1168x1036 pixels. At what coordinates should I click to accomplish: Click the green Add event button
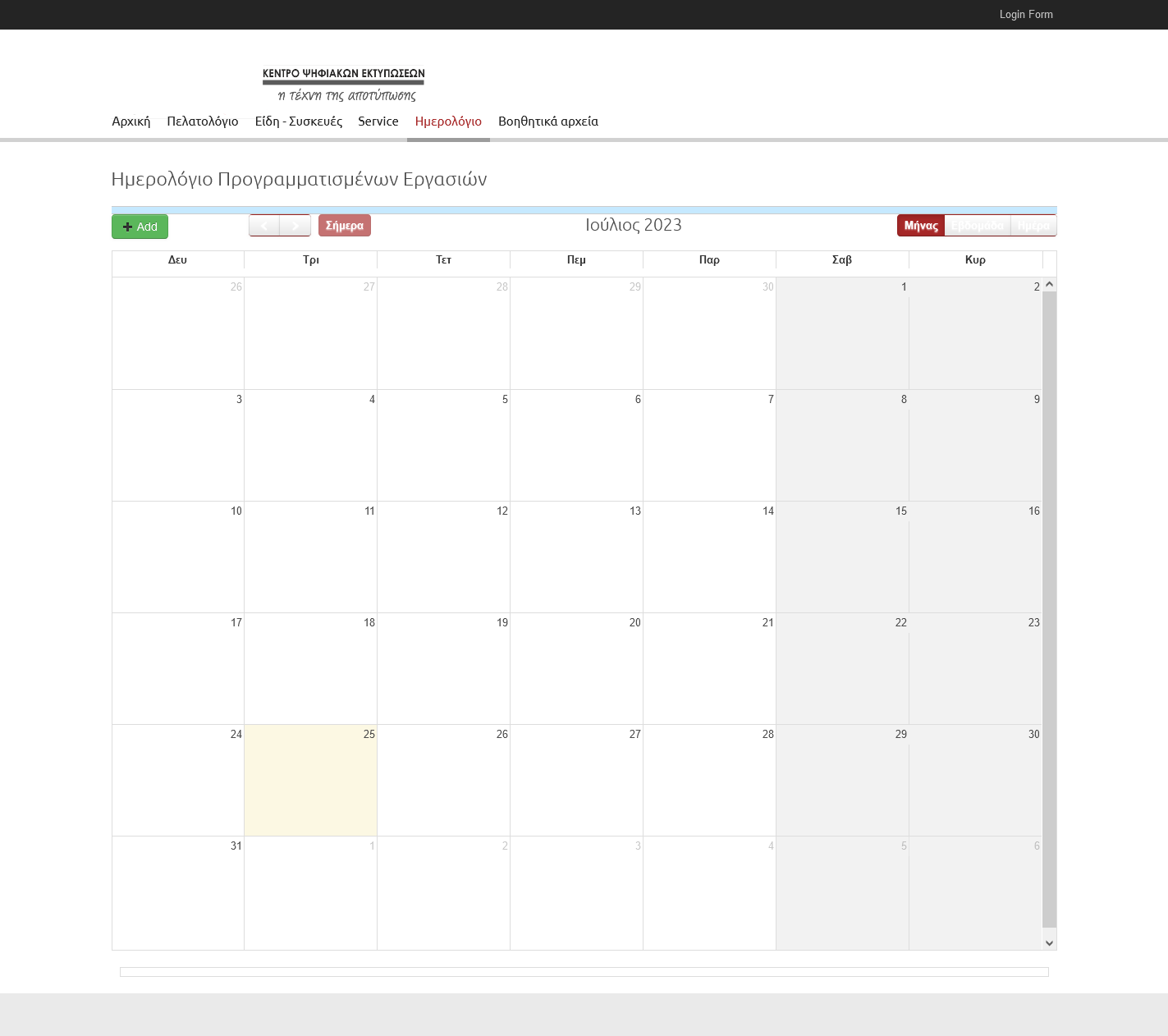tap(140, 227)
